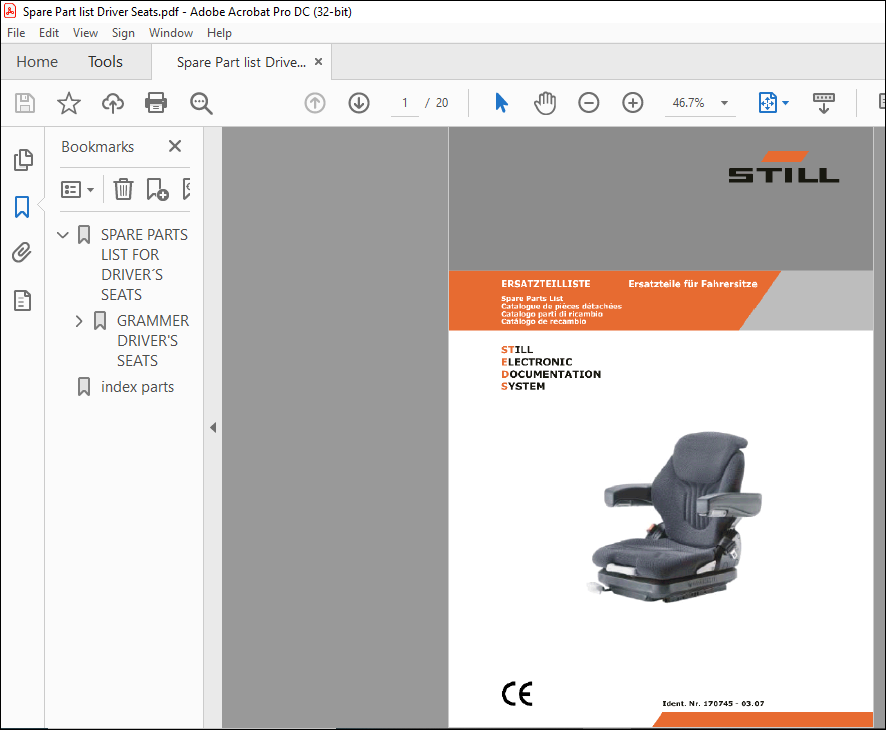Zoom in with the plus icon
Viewport: 886px width, 730px height.
pyautogui.click(x=633, y=103)
